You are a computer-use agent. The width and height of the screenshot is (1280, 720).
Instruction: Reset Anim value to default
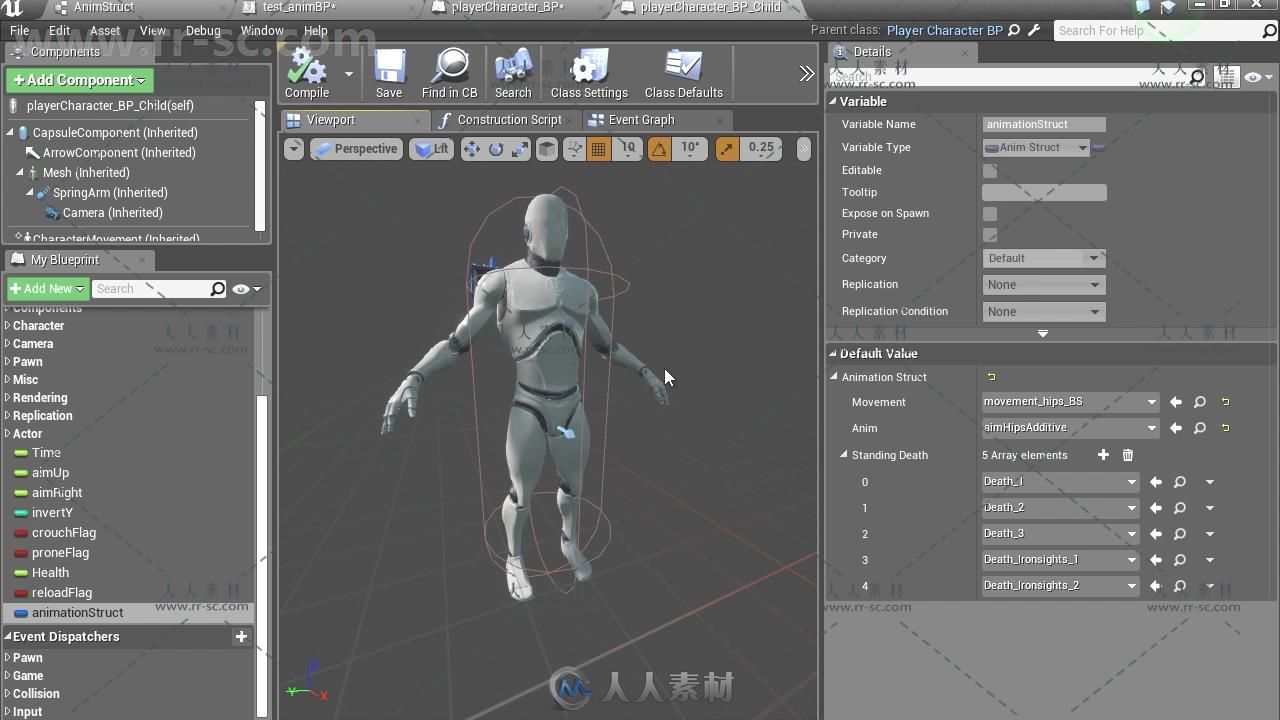[x=1225, y=428]
